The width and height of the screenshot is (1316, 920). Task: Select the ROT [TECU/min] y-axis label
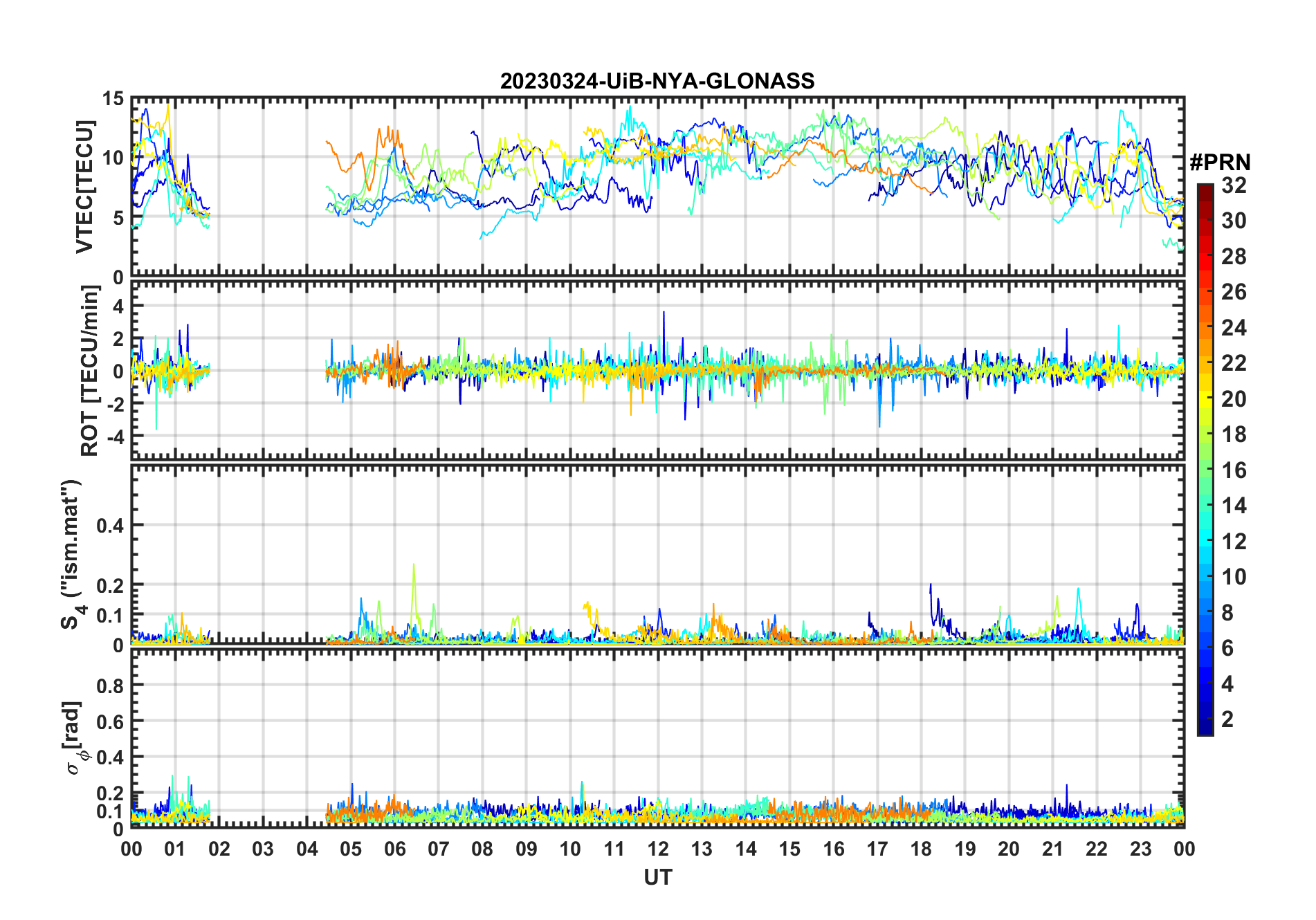(89, 371)
